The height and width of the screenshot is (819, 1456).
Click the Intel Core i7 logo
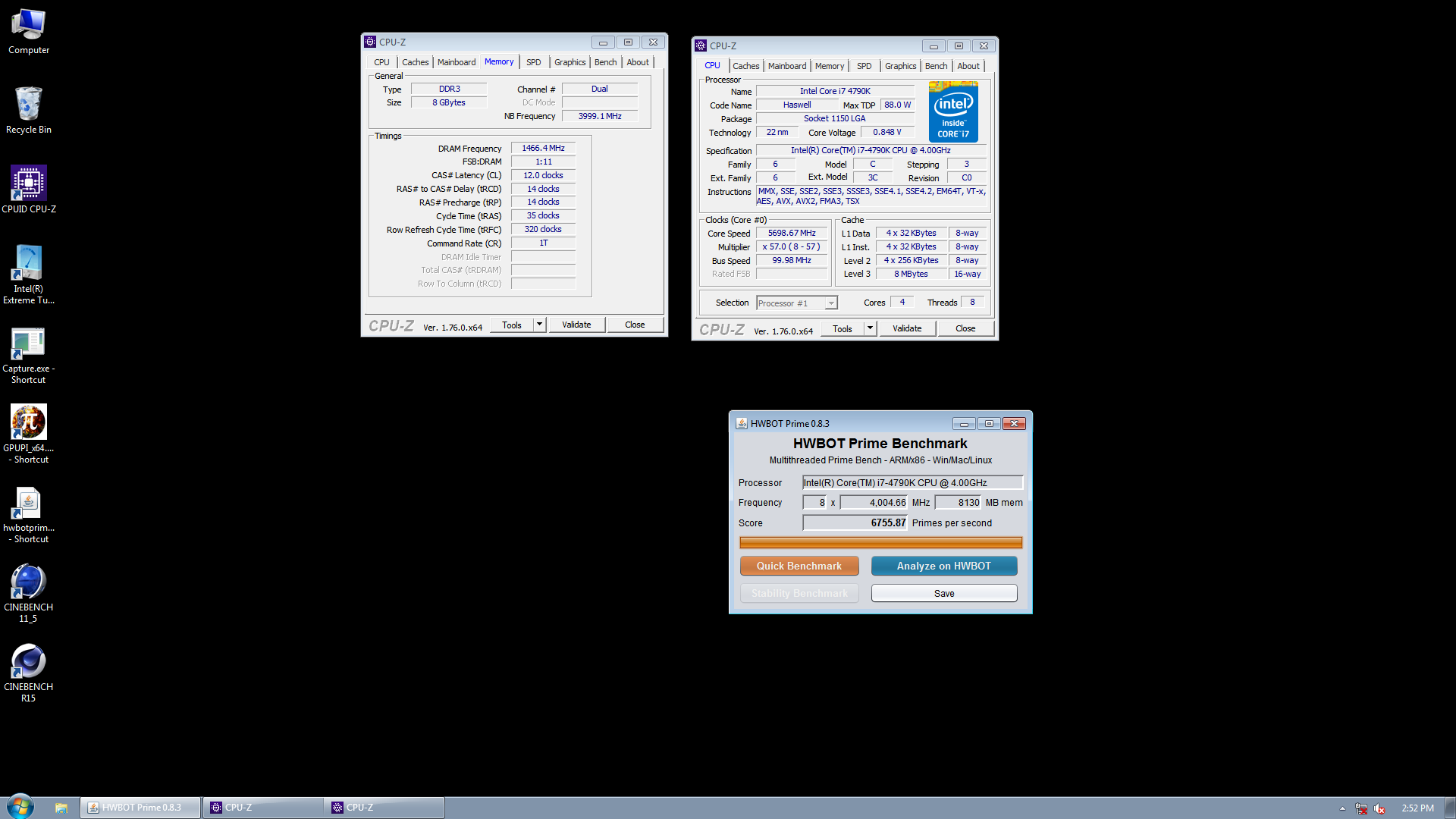pyautogui.click(x=953, y=112)
